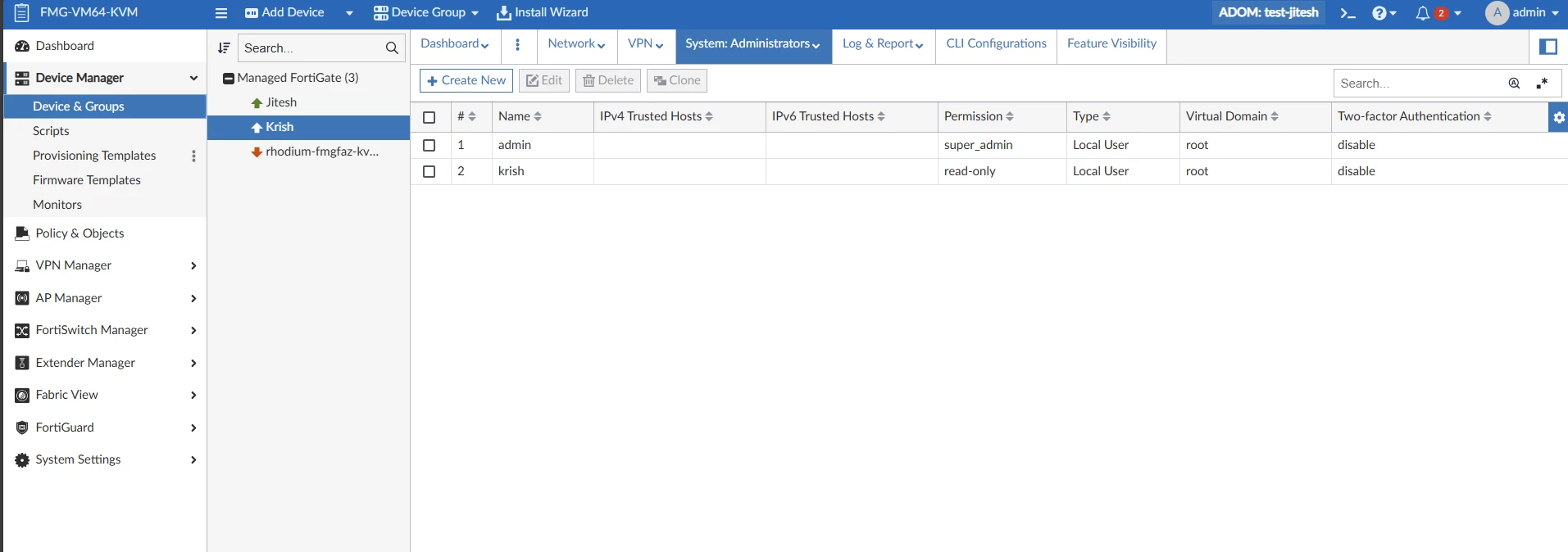Image resolution: width=1568 pixels, height=552 pixels.
Task: Expand the VPN Manager section arrow
Action: tap(193, 266)
